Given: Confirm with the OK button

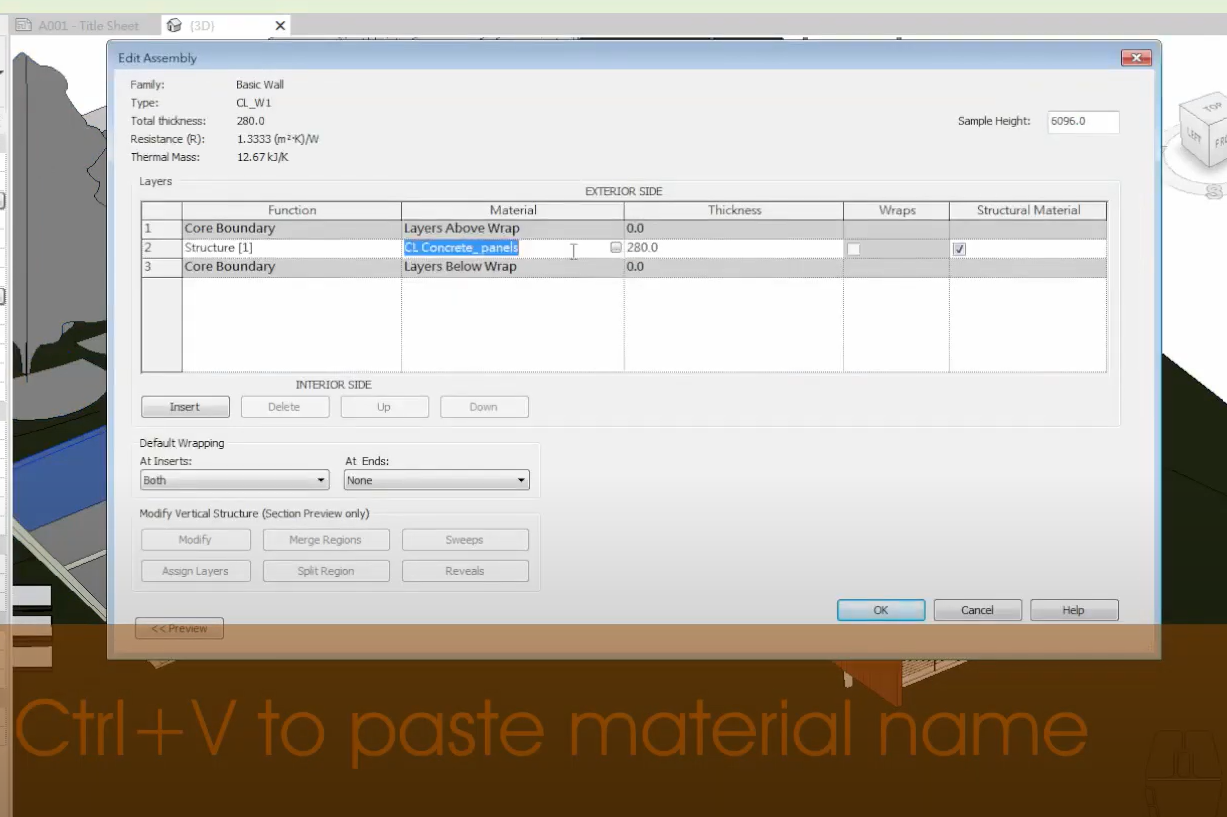Looking at the screenshot, I should (x=881, y=610).
